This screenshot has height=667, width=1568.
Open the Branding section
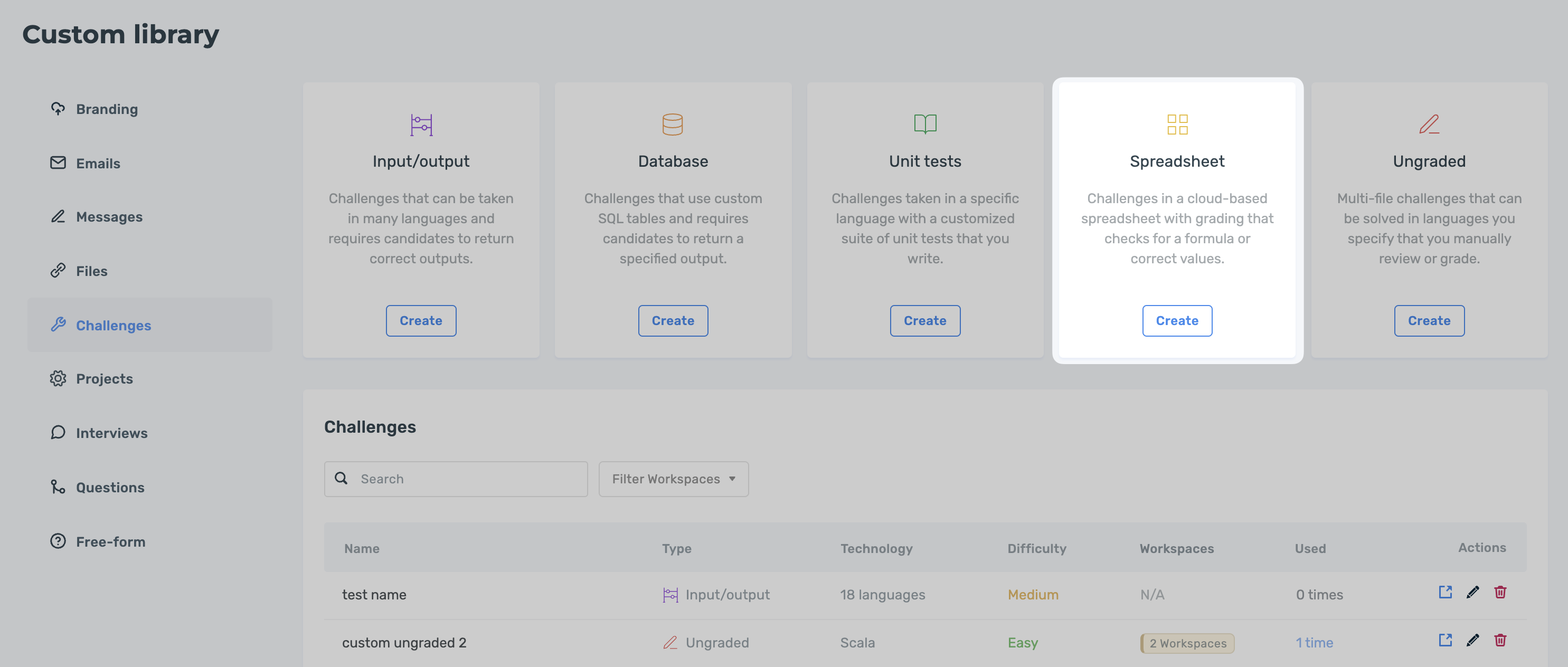click(107, 109)
